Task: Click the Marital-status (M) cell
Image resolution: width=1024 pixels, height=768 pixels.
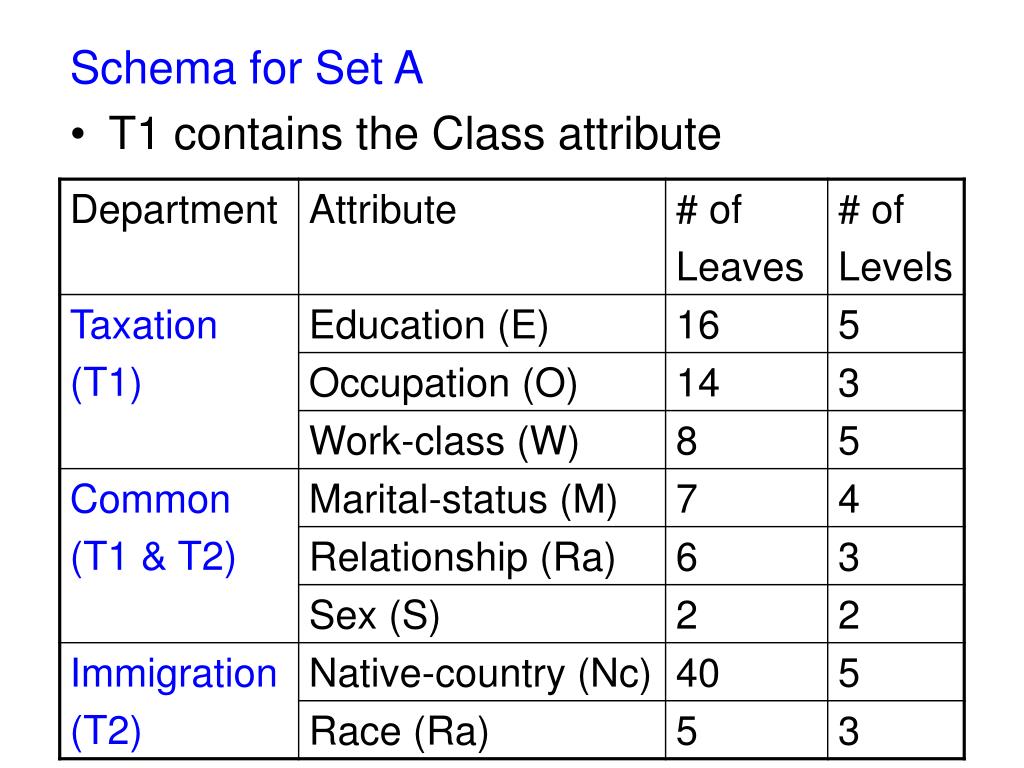Action: click(482, 498)
